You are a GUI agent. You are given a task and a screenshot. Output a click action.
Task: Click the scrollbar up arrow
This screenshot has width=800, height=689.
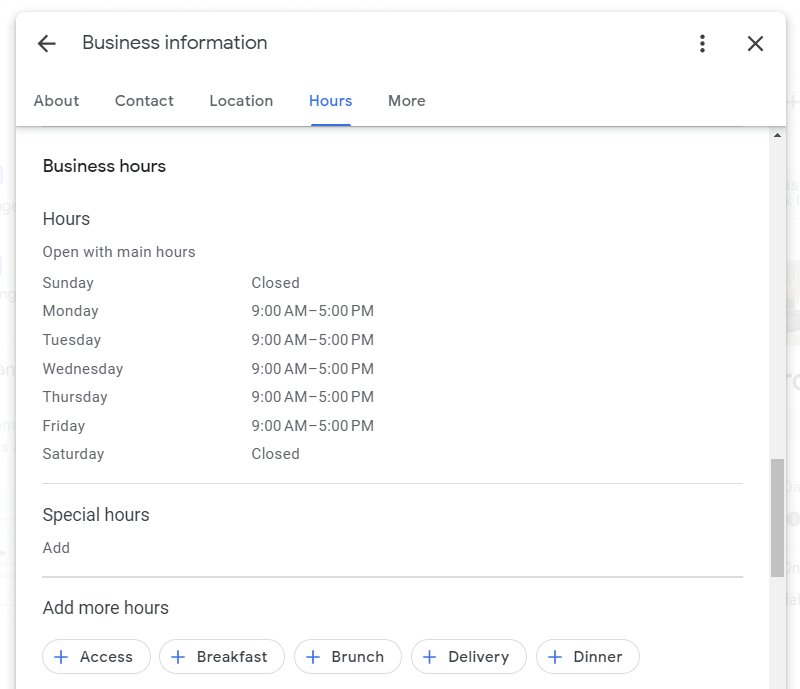click(777, 136)
